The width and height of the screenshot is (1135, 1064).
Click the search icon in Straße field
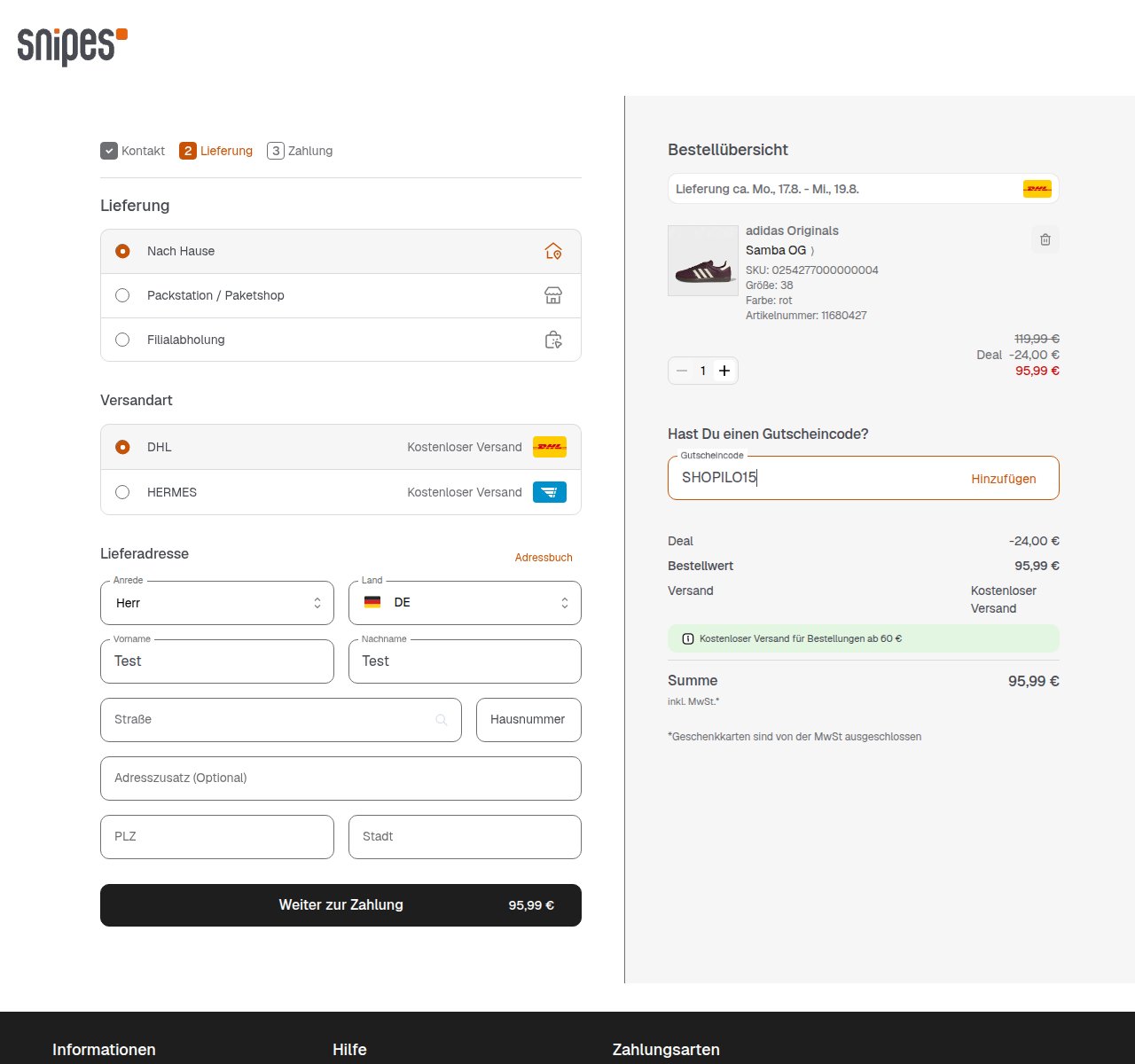(x=442, y=720)
